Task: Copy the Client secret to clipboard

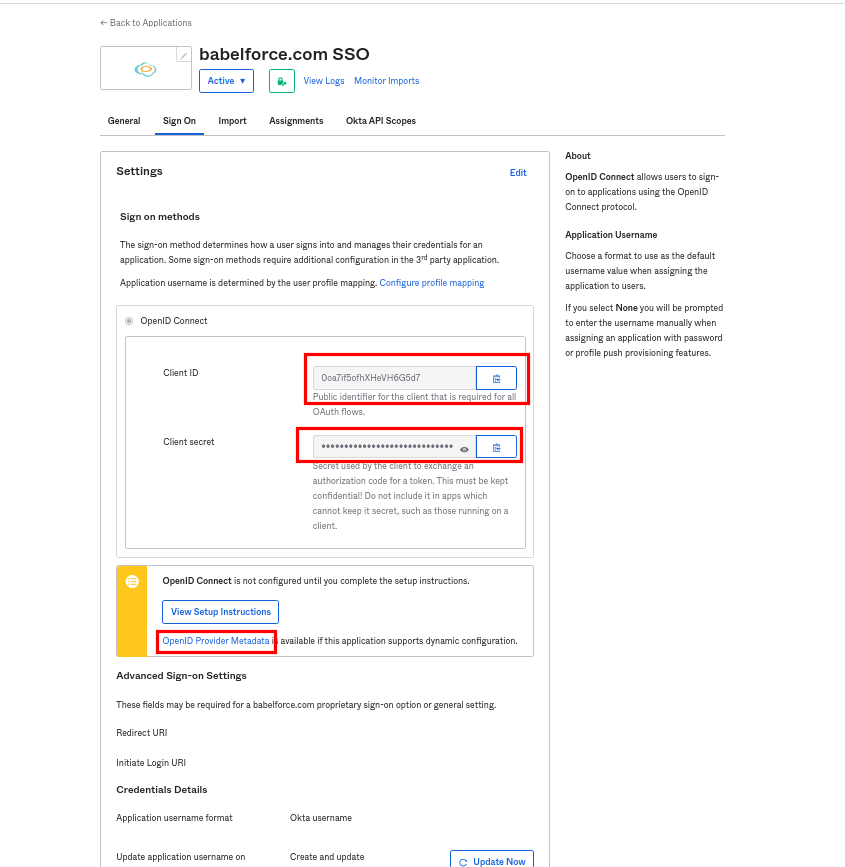Action: tap(496, 447)
